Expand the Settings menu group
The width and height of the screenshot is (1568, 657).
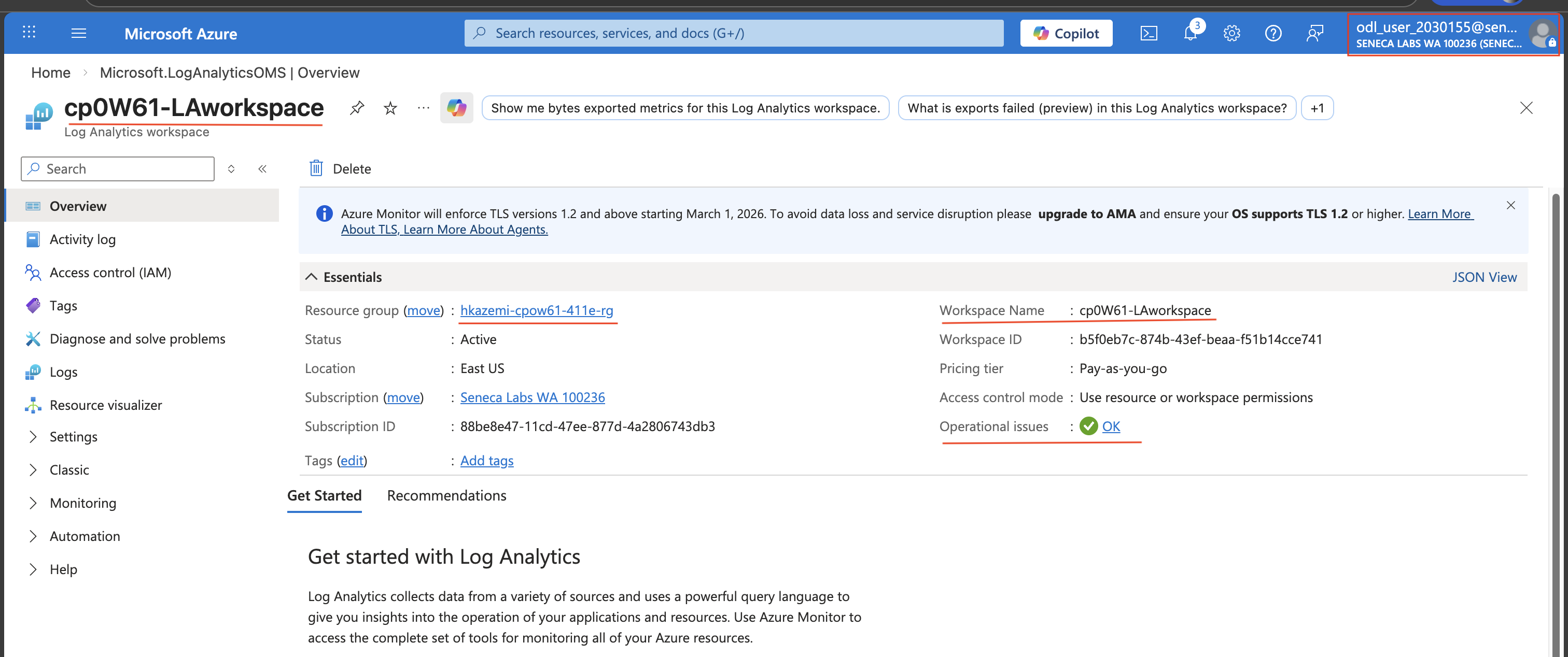(33, 437)
